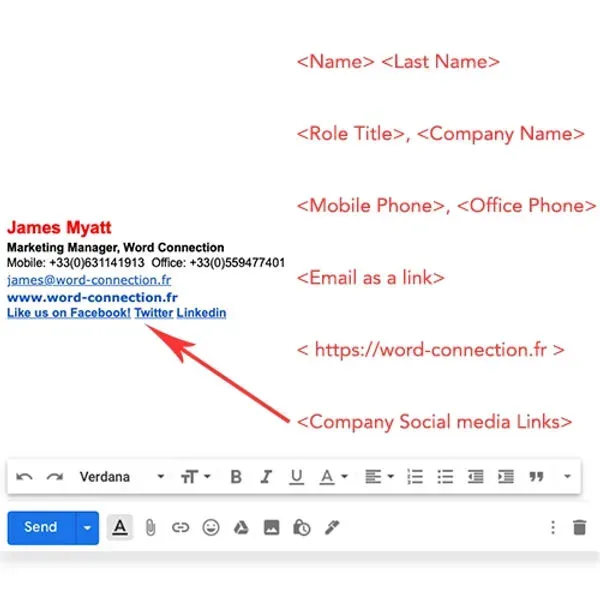
Task: Click the Office: +33(0)559477401 number
Action: coord(218,263)
